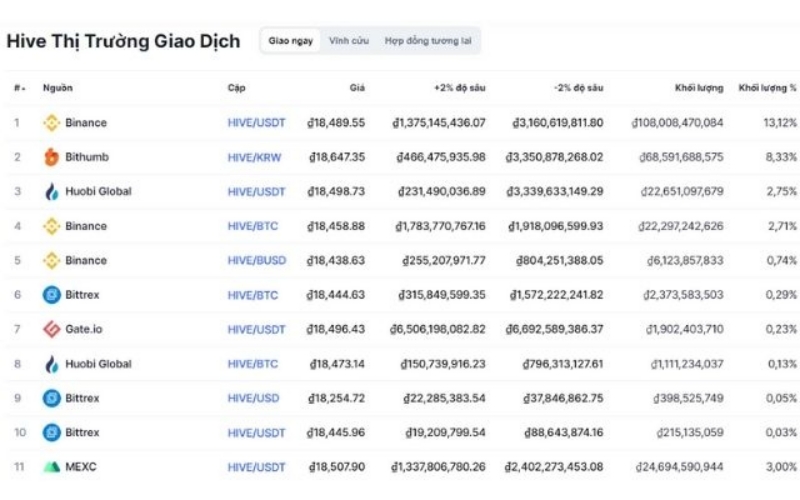Click the Gate.io logo icon
800x500 pixels.
coord(52,330)
